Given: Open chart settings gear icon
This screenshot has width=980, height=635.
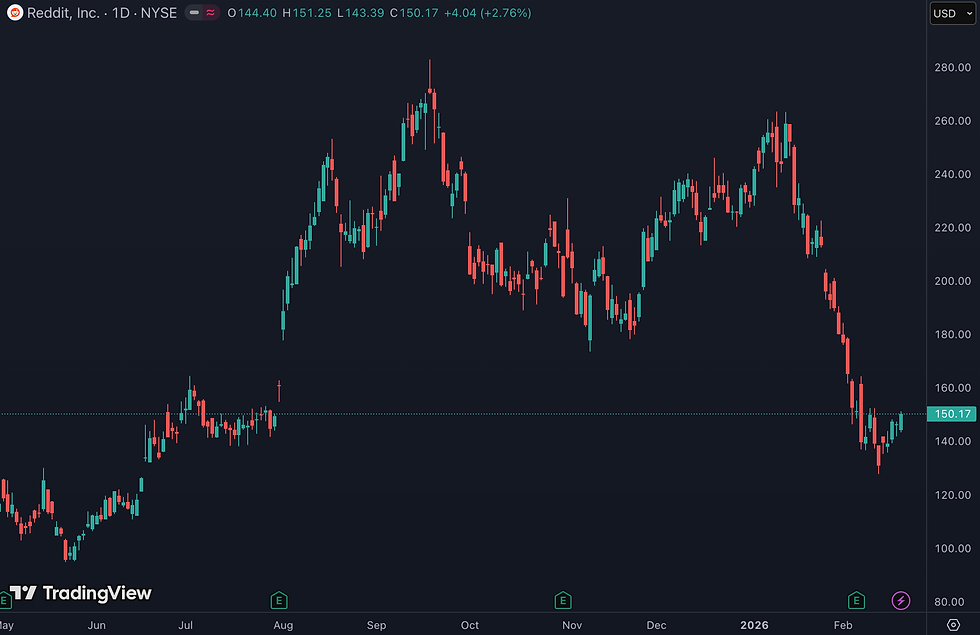Looking at the screenshot, I should pos(953,624).
